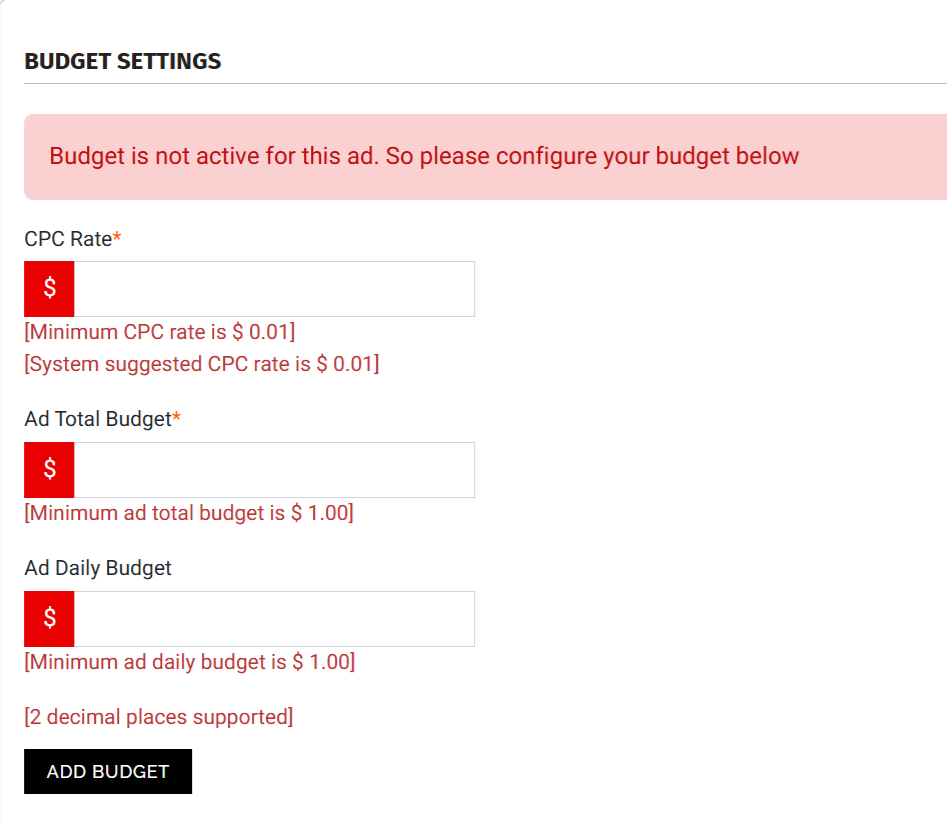Click the Minimum CPC rate hint text

(160, 332)
